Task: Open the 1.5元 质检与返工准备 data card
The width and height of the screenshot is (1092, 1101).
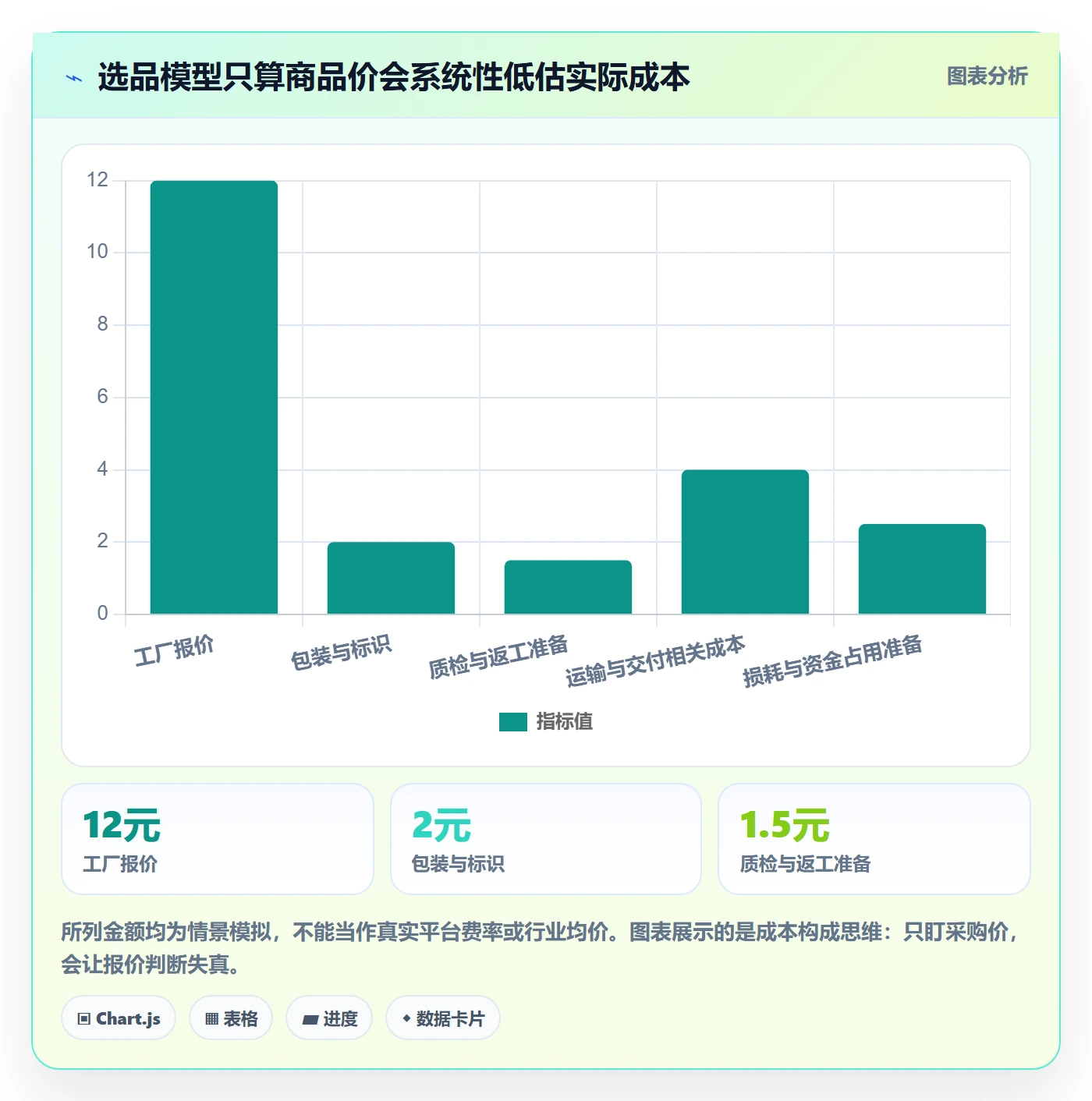Action: coord(874,839)
